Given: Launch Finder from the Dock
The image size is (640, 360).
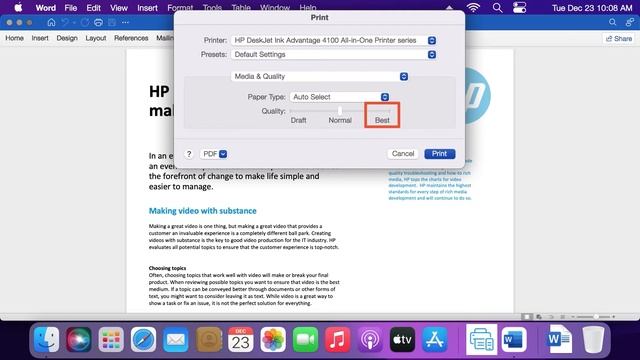Looking at the screenshot, I should pos(46,339).
